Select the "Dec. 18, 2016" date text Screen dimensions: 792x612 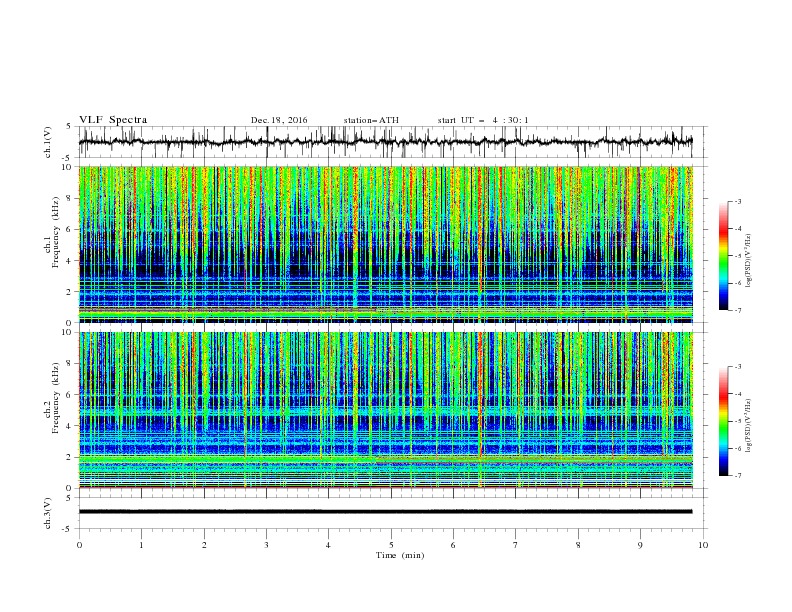(279, 120)
